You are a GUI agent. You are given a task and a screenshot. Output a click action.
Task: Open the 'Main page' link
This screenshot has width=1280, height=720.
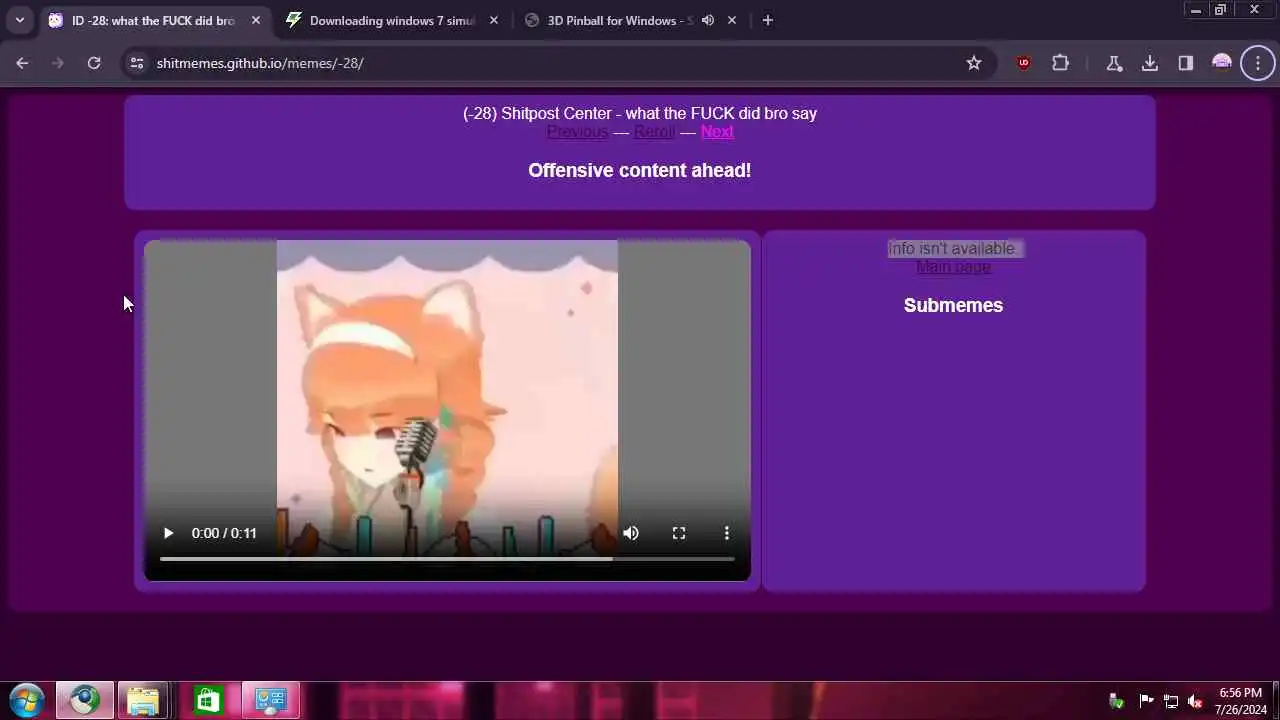(953, 267)
